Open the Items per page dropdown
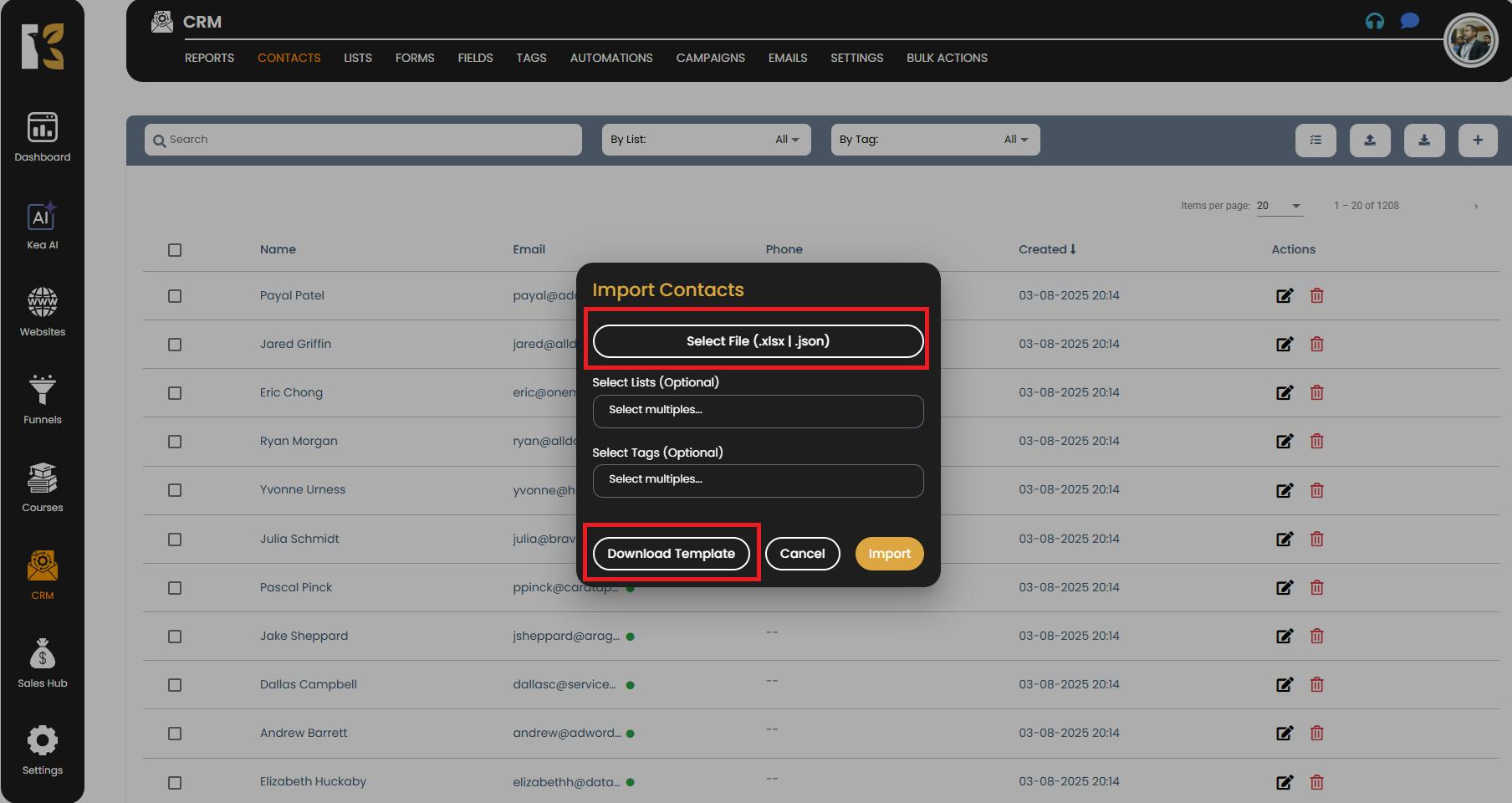Viewport: 1512px width, 803px height. pos(1279,206)
